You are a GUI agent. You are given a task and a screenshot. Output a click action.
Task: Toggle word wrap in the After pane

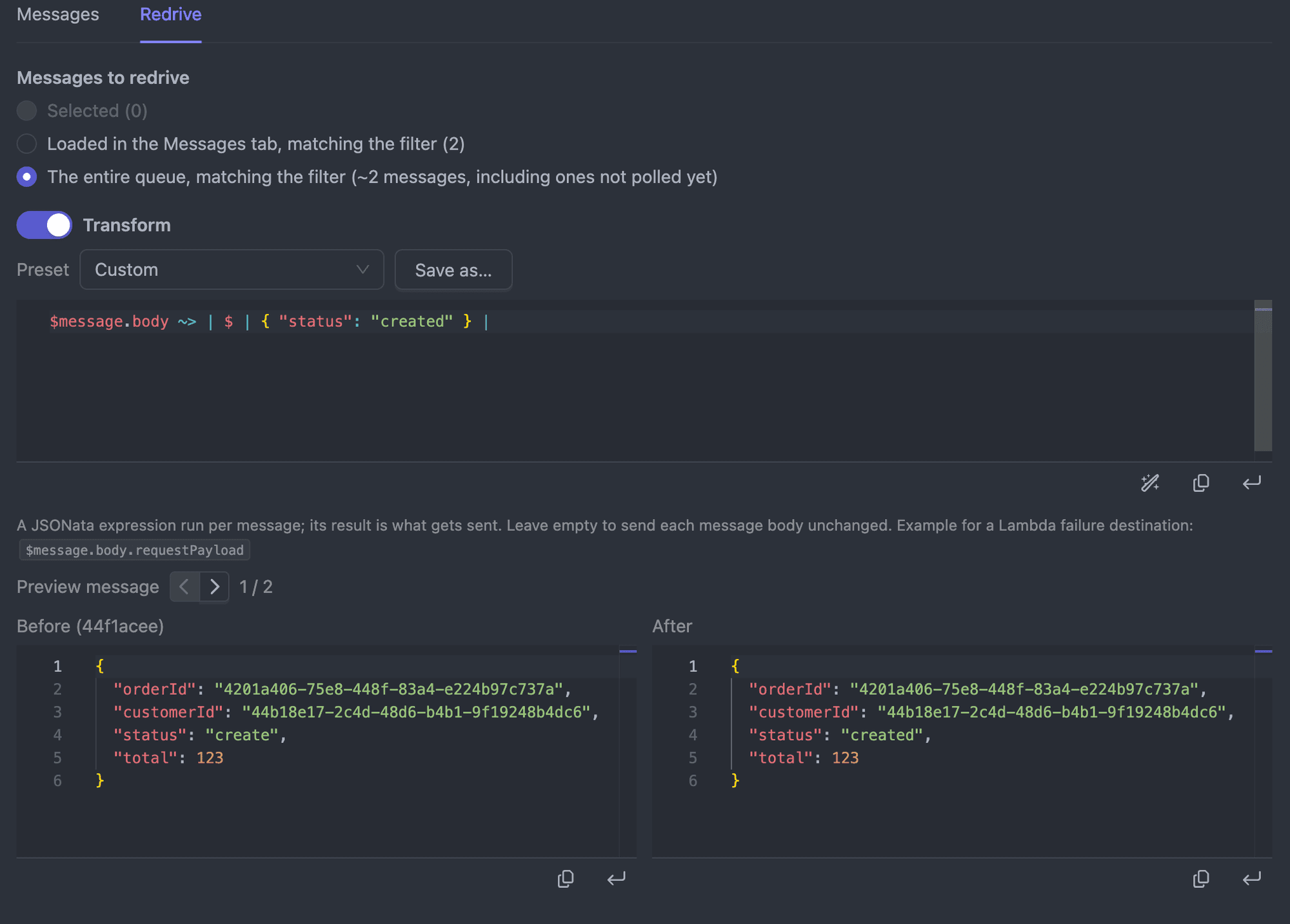(x=1251, y=879)
